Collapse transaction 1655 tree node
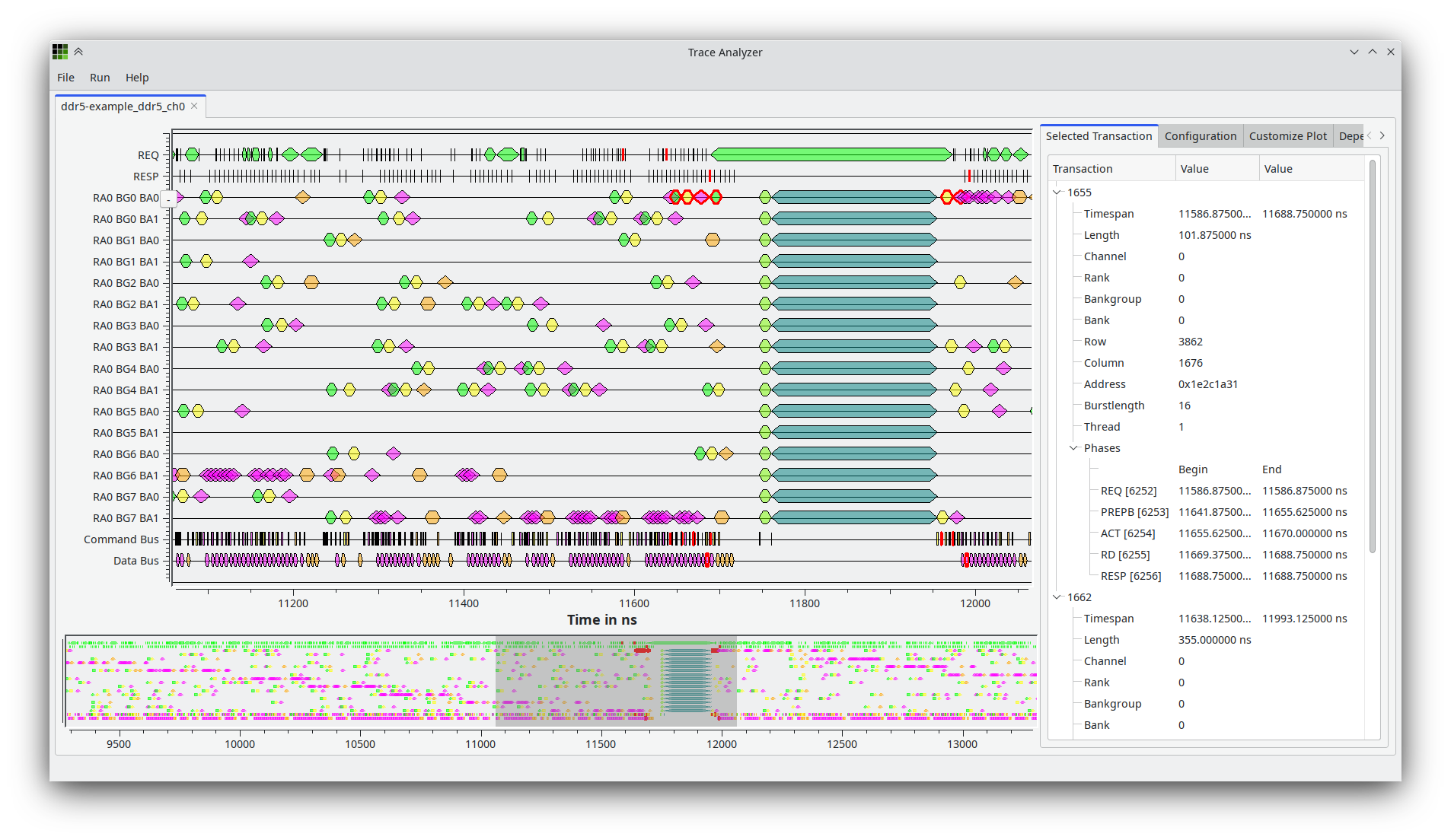Image resolution: width=1451 pixels, height=840 pixels. (1057, 192)
